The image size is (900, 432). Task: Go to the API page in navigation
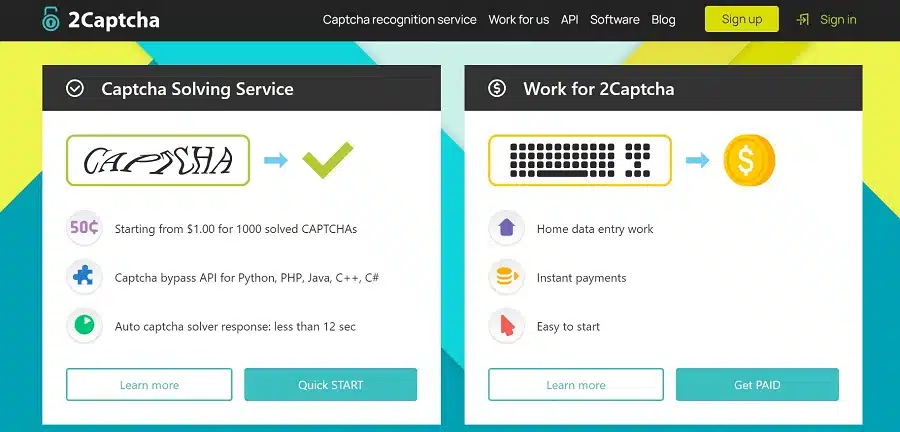(569, 20)
